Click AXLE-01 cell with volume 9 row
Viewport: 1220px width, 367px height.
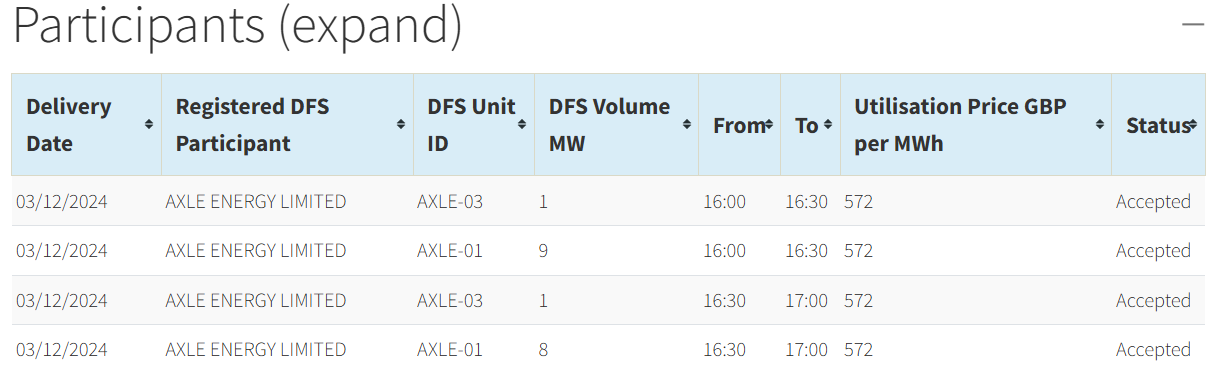[450, 250]
